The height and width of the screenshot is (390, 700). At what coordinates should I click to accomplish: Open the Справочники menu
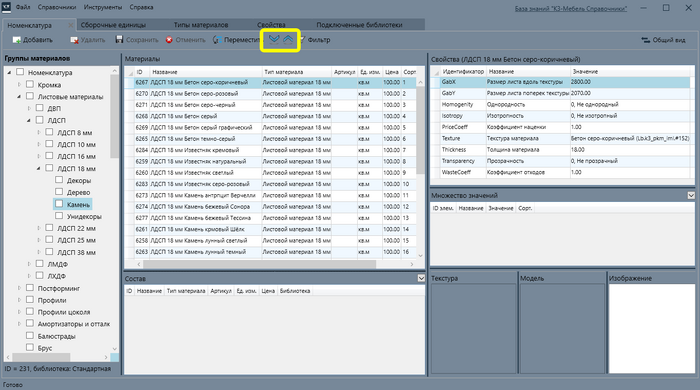(57, 7)
